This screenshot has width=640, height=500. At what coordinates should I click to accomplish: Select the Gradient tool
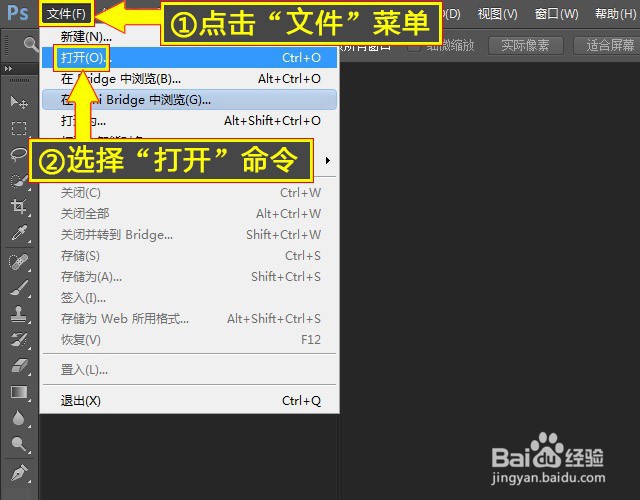click(x=19, y=392)
